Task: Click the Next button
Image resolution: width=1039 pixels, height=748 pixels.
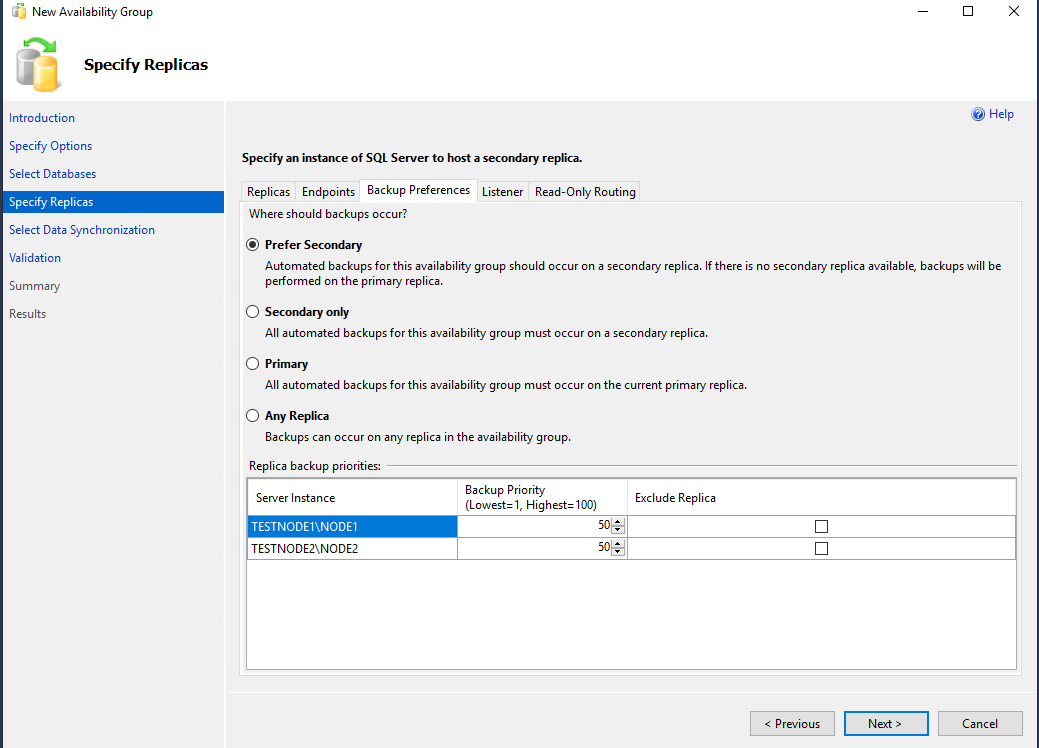Action: (886, 723)
